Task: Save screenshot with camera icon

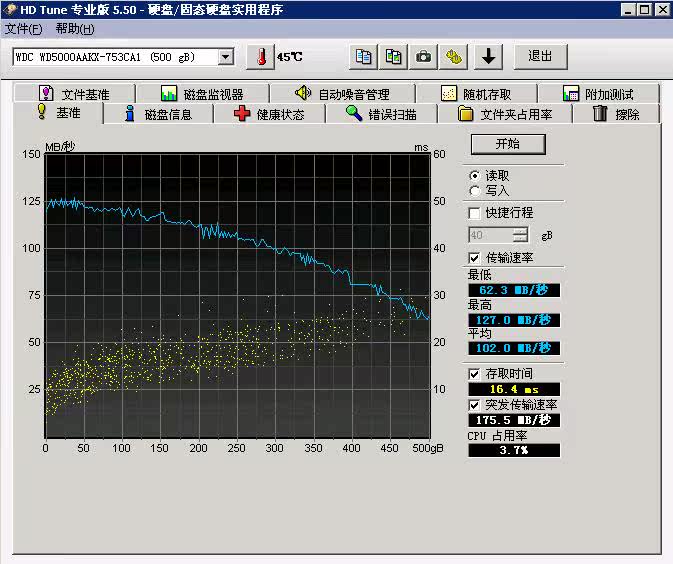Action: point(424,57)
